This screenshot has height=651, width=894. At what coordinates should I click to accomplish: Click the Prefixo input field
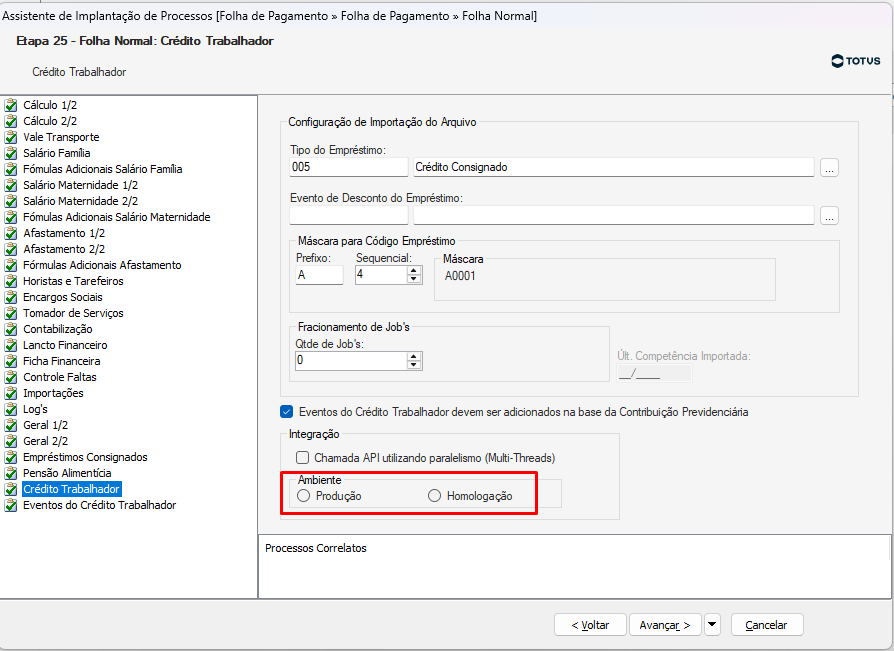pos(319,275)
